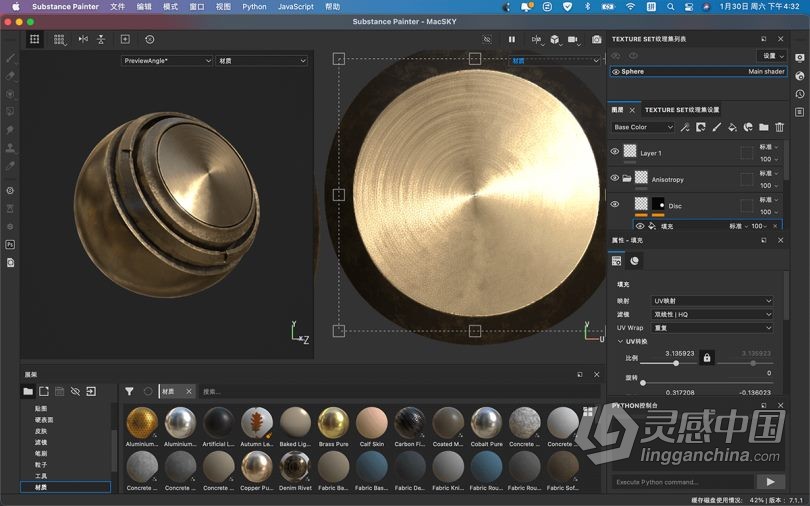Screen dimensions: 810x506
Task: Click the vertical flip transform toolbar icon
Action: click(x=101, y=39)
